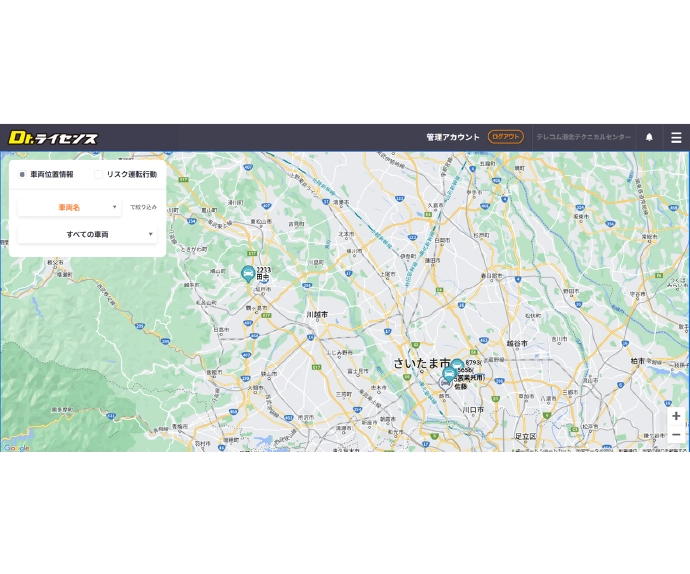Expand the すべての車両 dropdown
The height and width of the screenshot is (574, 690).
(87, 234)
